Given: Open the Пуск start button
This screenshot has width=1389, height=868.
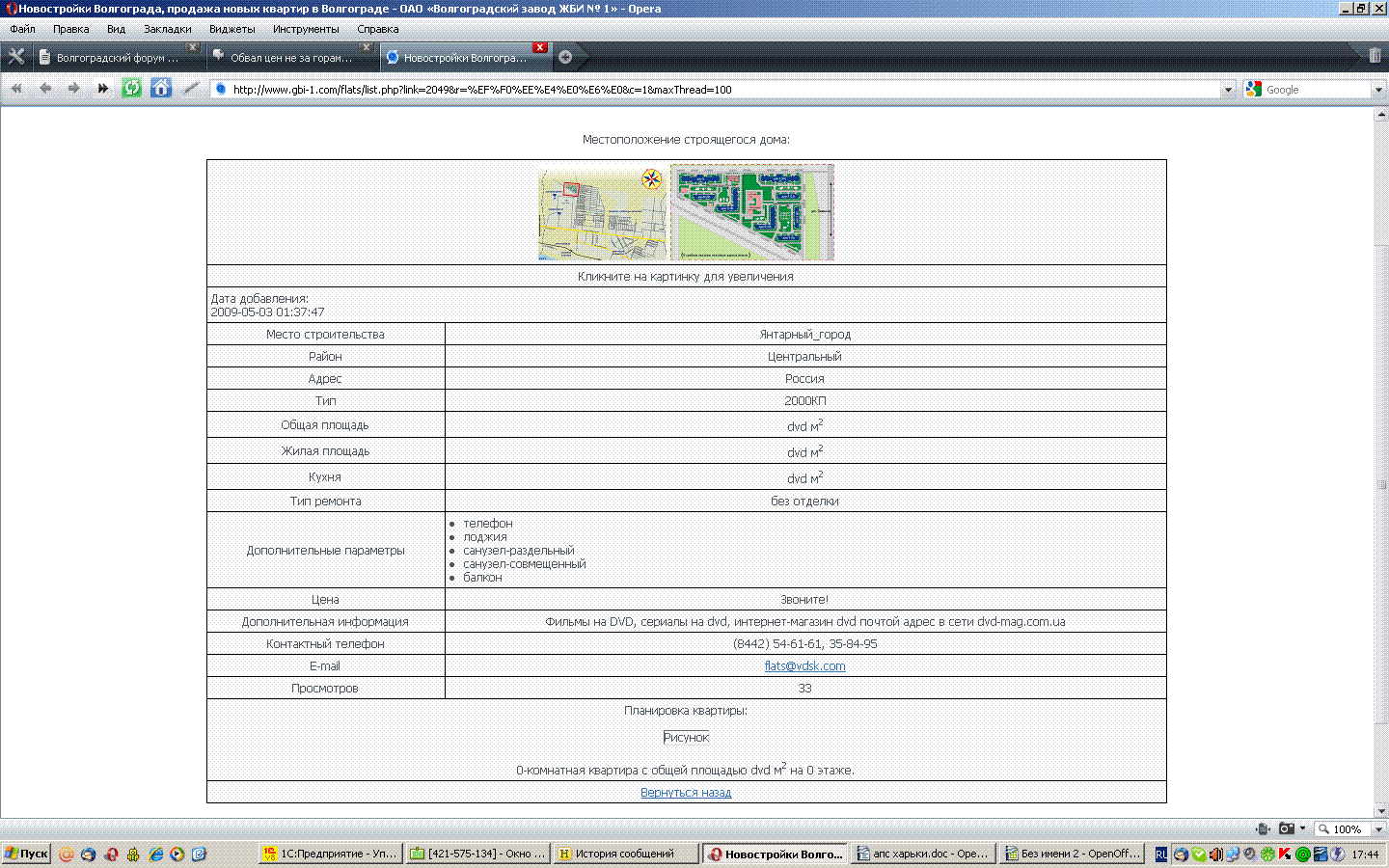Looking at the screenshot, I should click(x=26, y=854).
